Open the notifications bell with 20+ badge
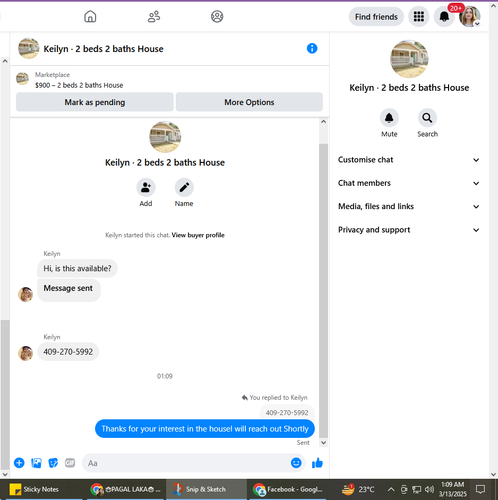 click(x=444, y=16)
